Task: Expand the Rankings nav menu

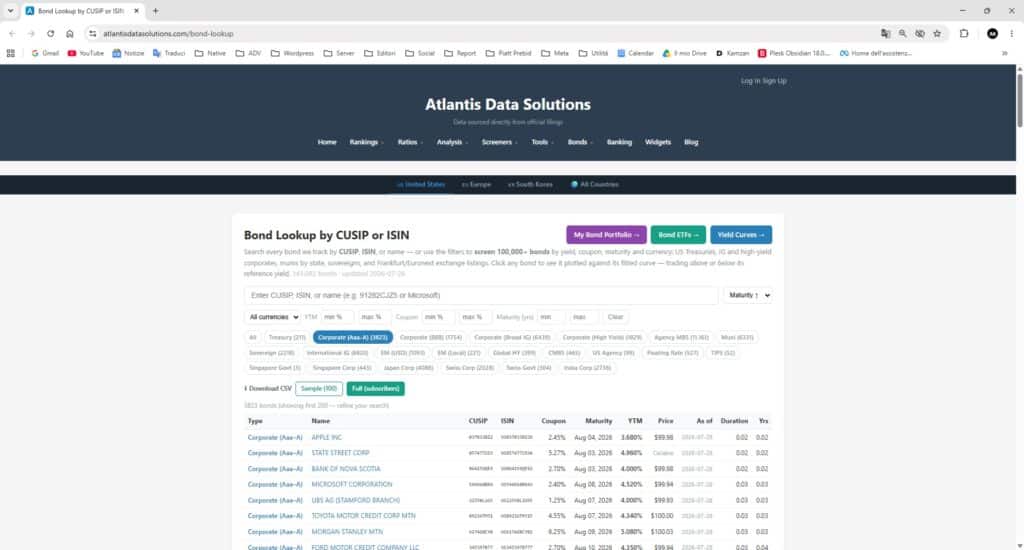Action: pyautogui.click(x=366, y=142)
